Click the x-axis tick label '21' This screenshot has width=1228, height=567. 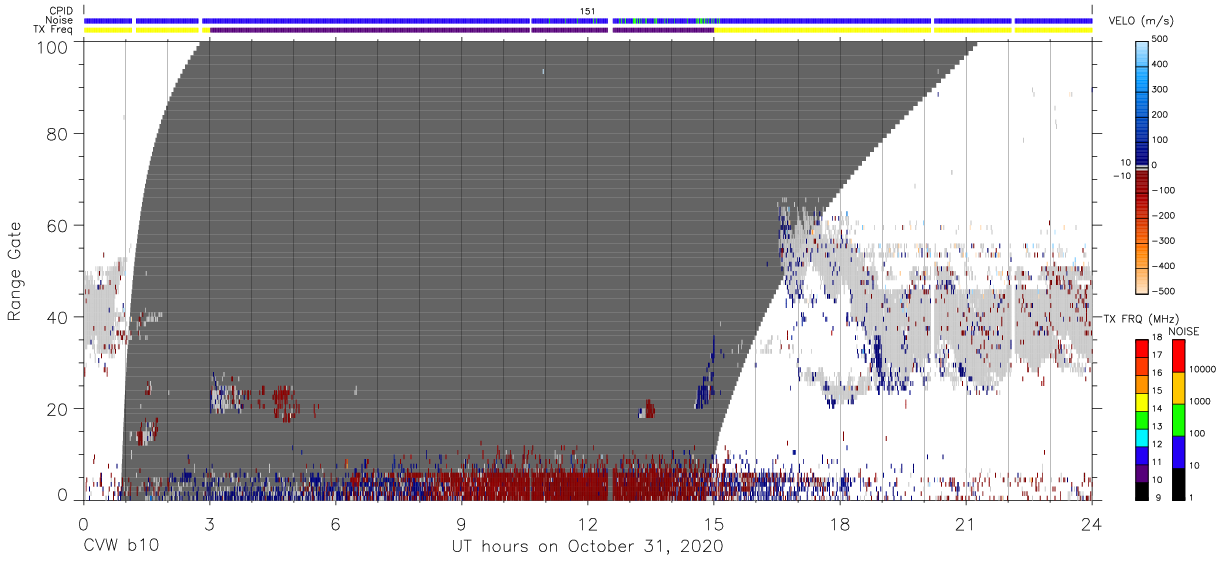966,524
